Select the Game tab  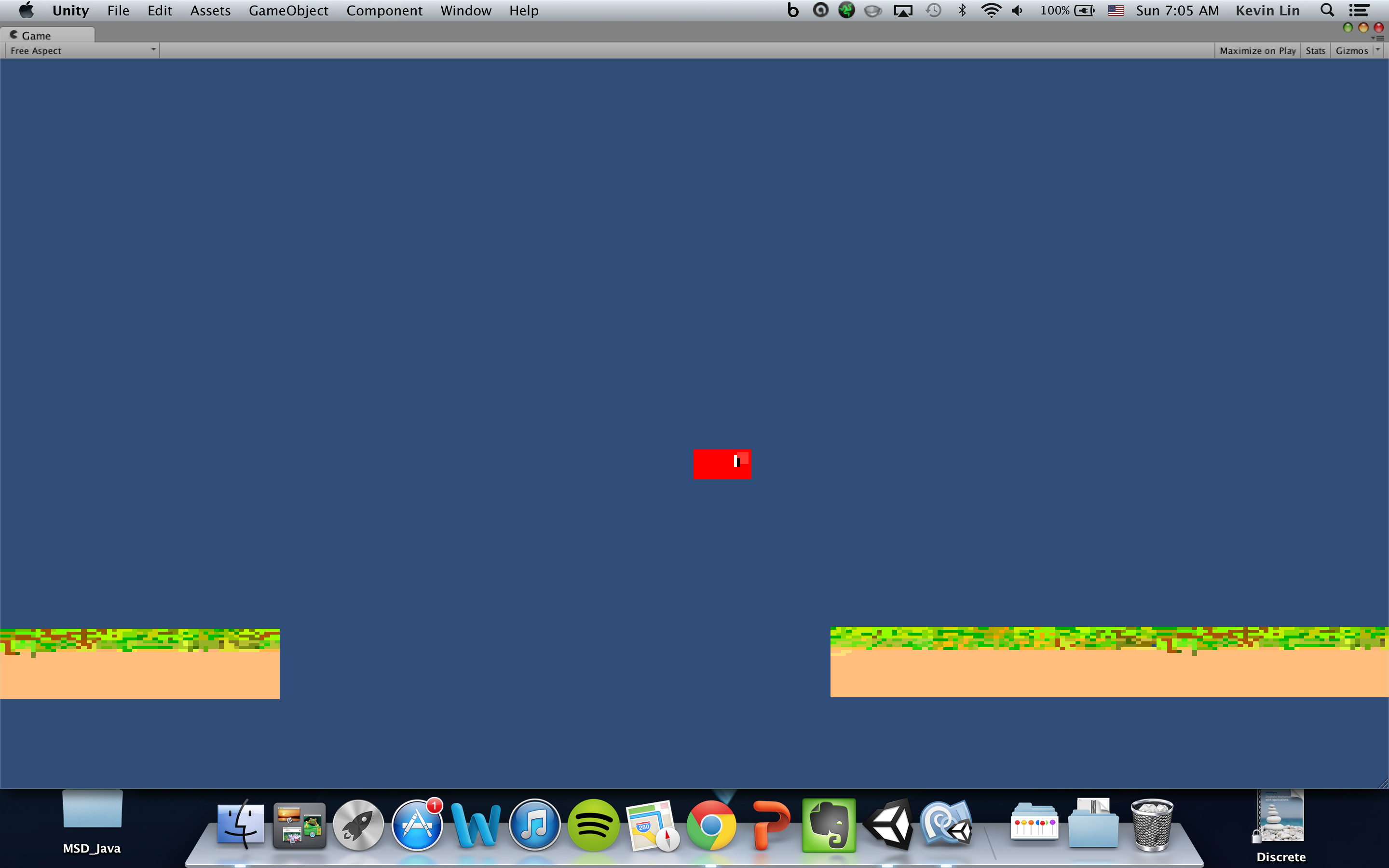[x=36, y=36]
